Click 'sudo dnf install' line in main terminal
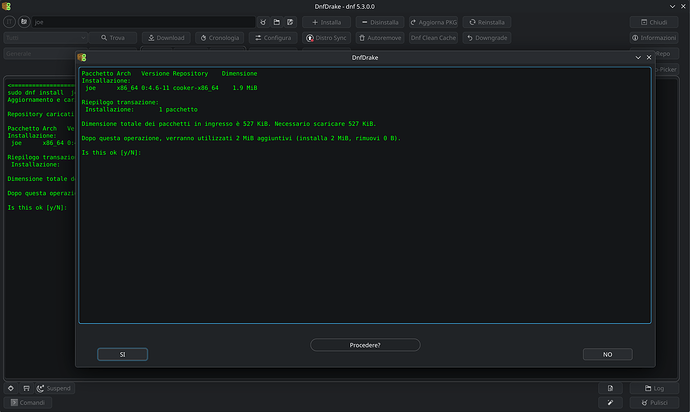This screenshot has width=690, height=412. click(x=41, y=93)
